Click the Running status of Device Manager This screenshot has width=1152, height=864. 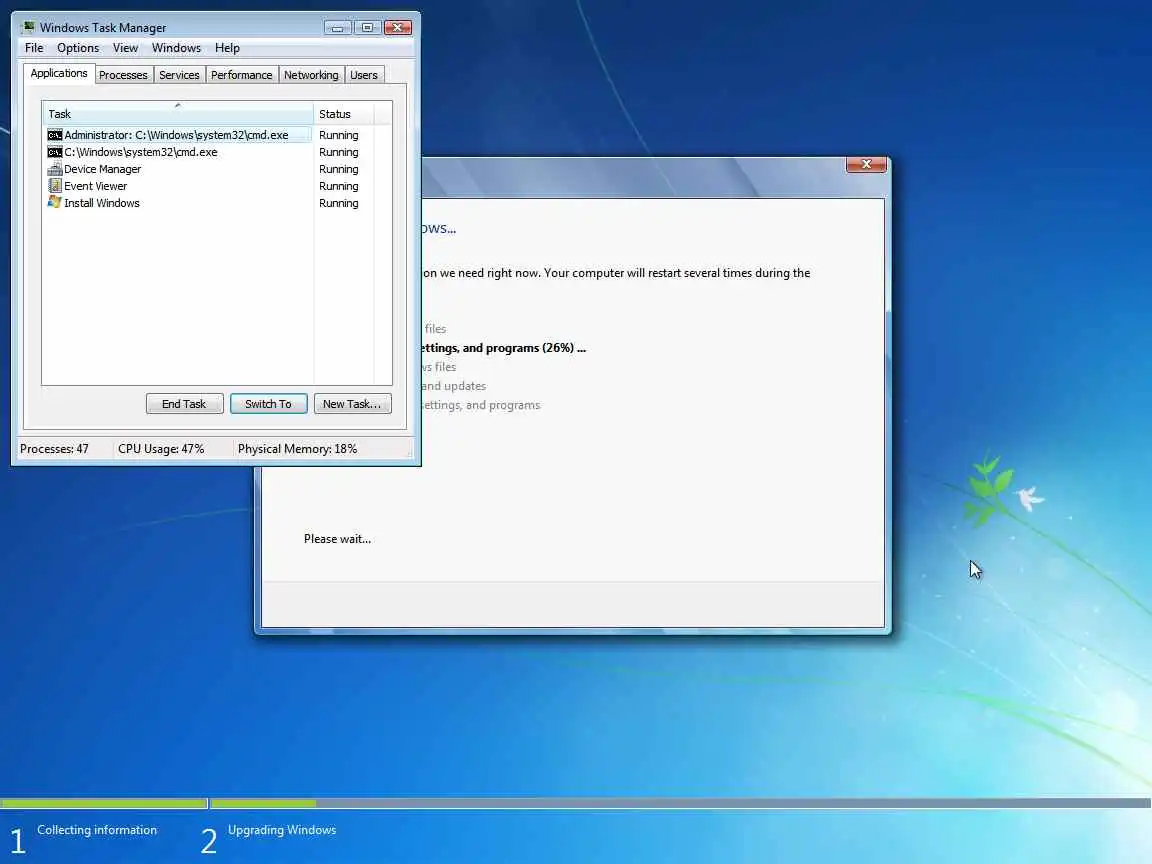pos(339,169)
